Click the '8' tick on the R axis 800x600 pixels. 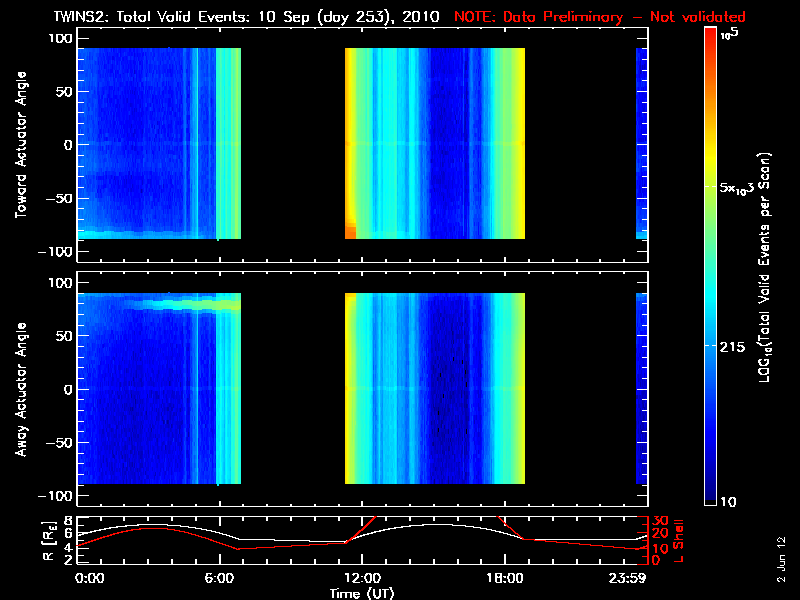67,521
